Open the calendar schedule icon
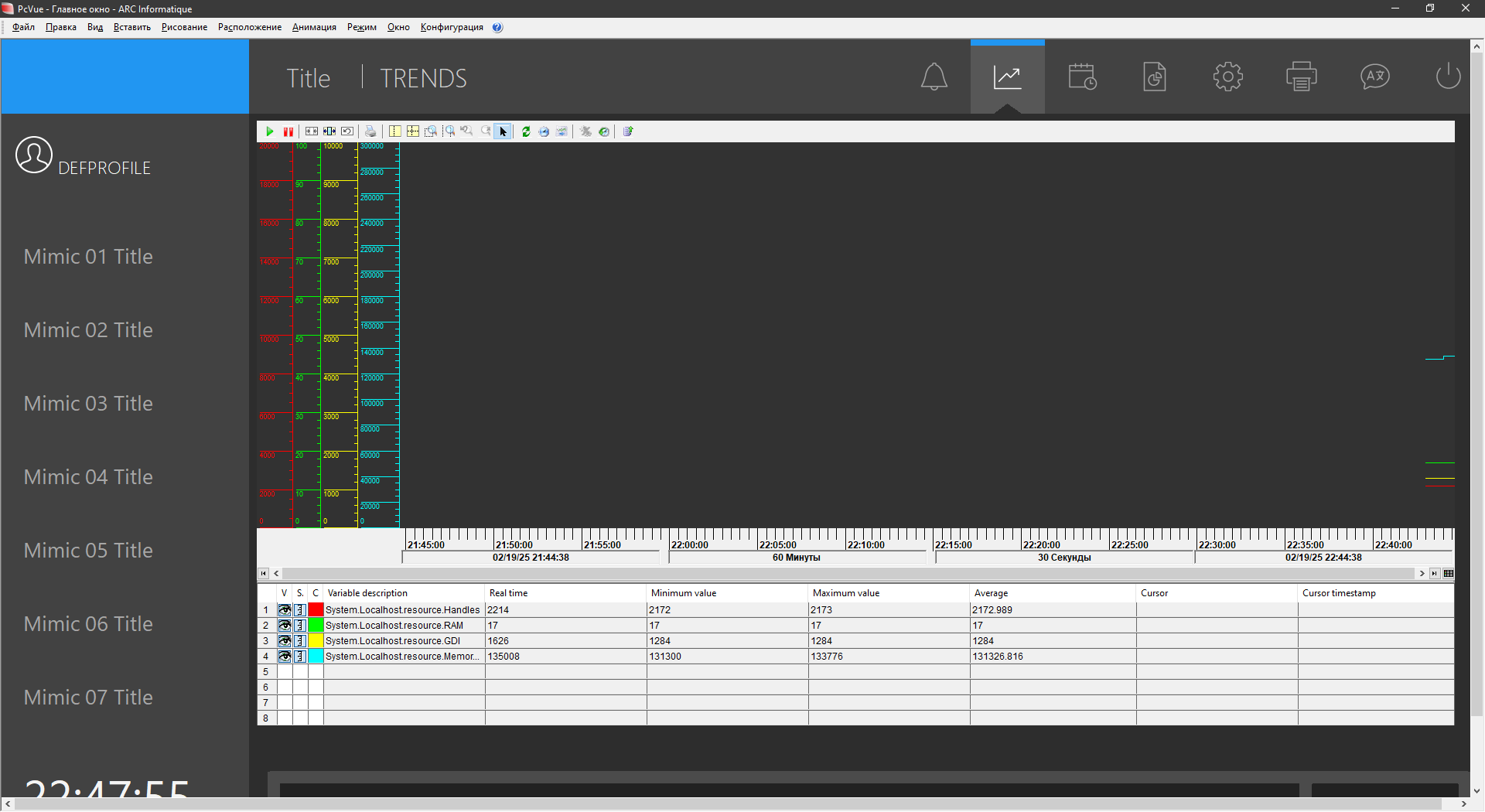 [1082, 77]
